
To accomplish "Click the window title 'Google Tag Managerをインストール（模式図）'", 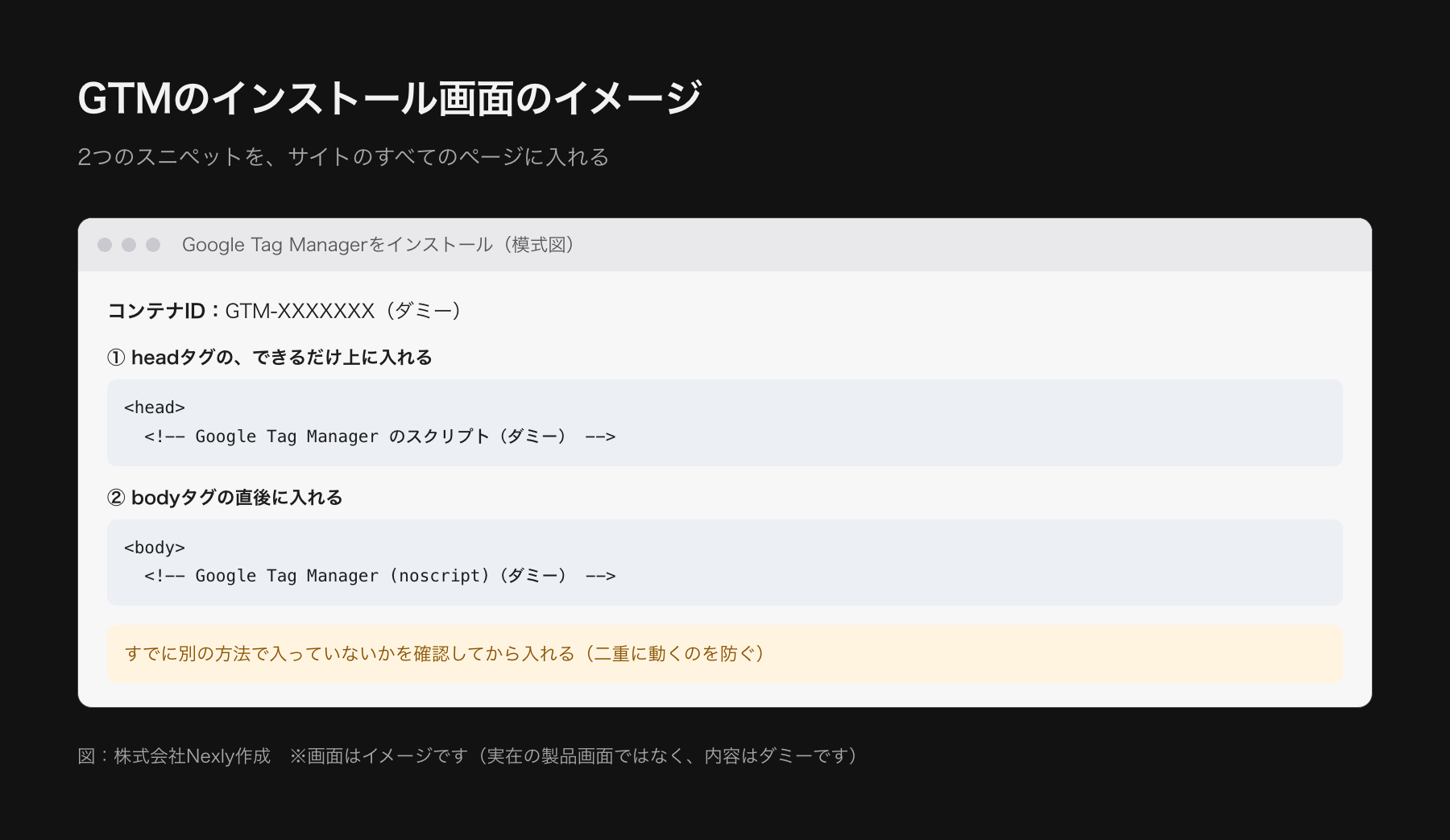I will pyautogui.click(x=380, y=245).
